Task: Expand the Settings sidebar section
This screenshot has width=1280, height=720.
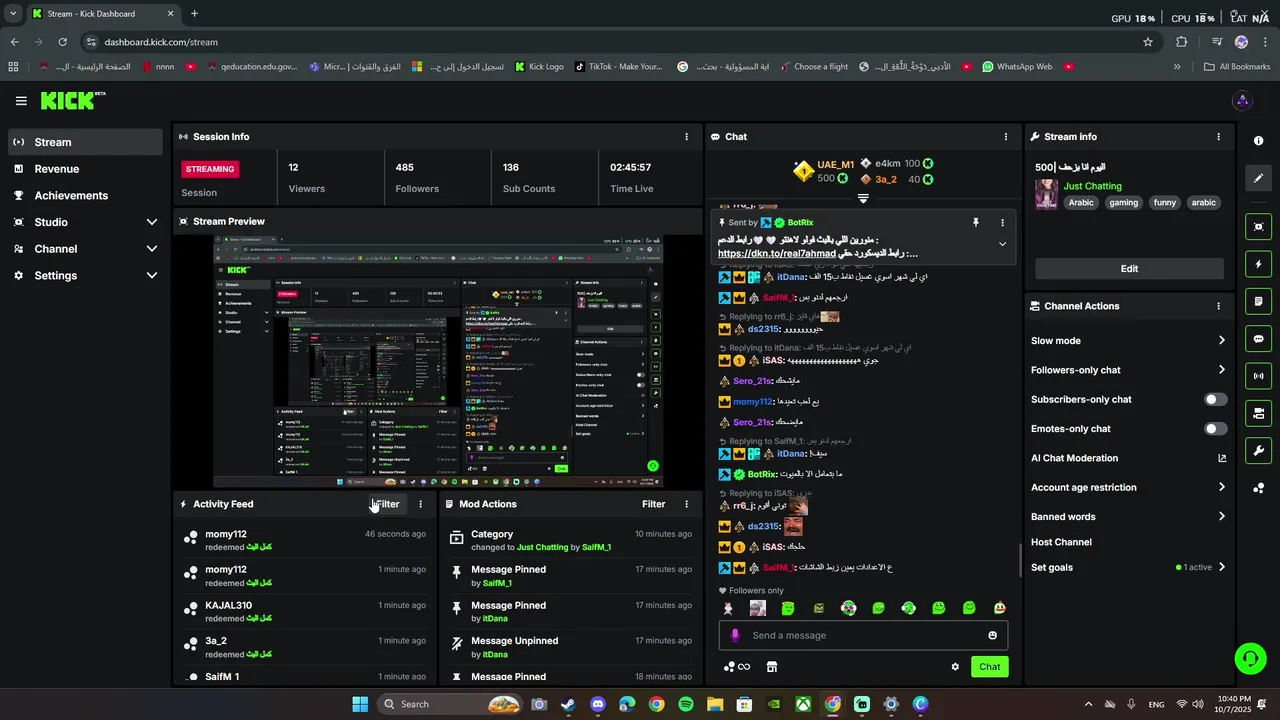Action: tap(152, 276)
